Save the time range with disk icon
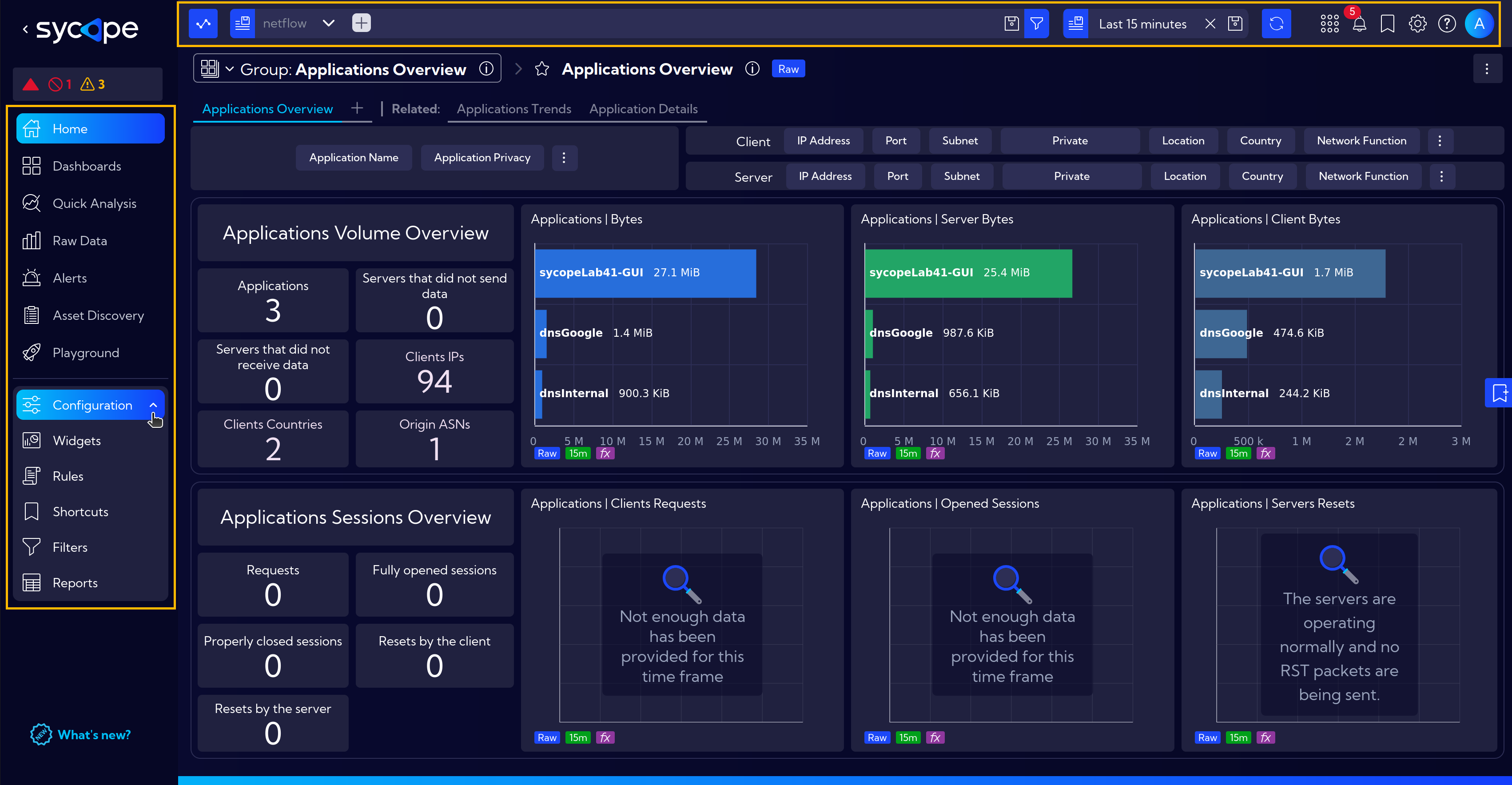 [1235, 24]
